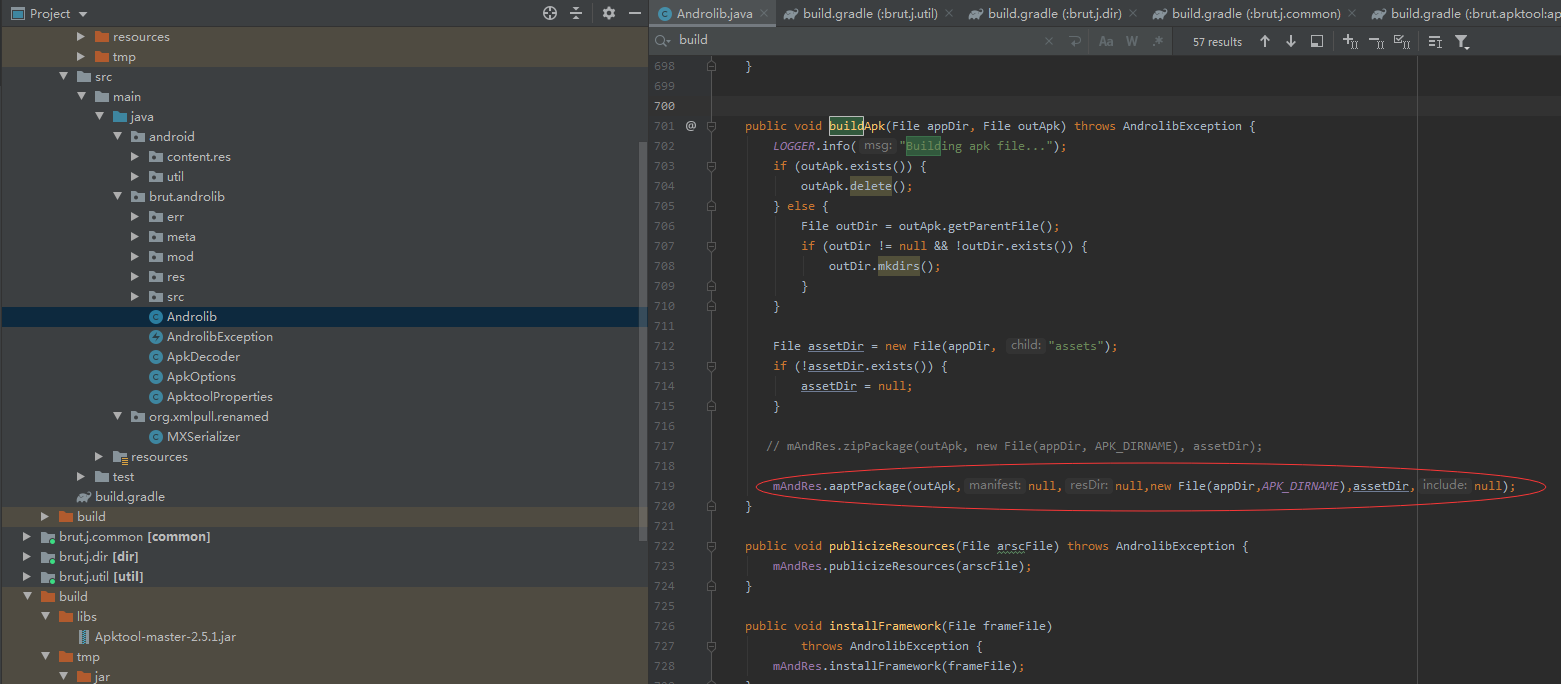
Task: Click APK_DIRNAME constant on line 719
Action: [1299, 486]
